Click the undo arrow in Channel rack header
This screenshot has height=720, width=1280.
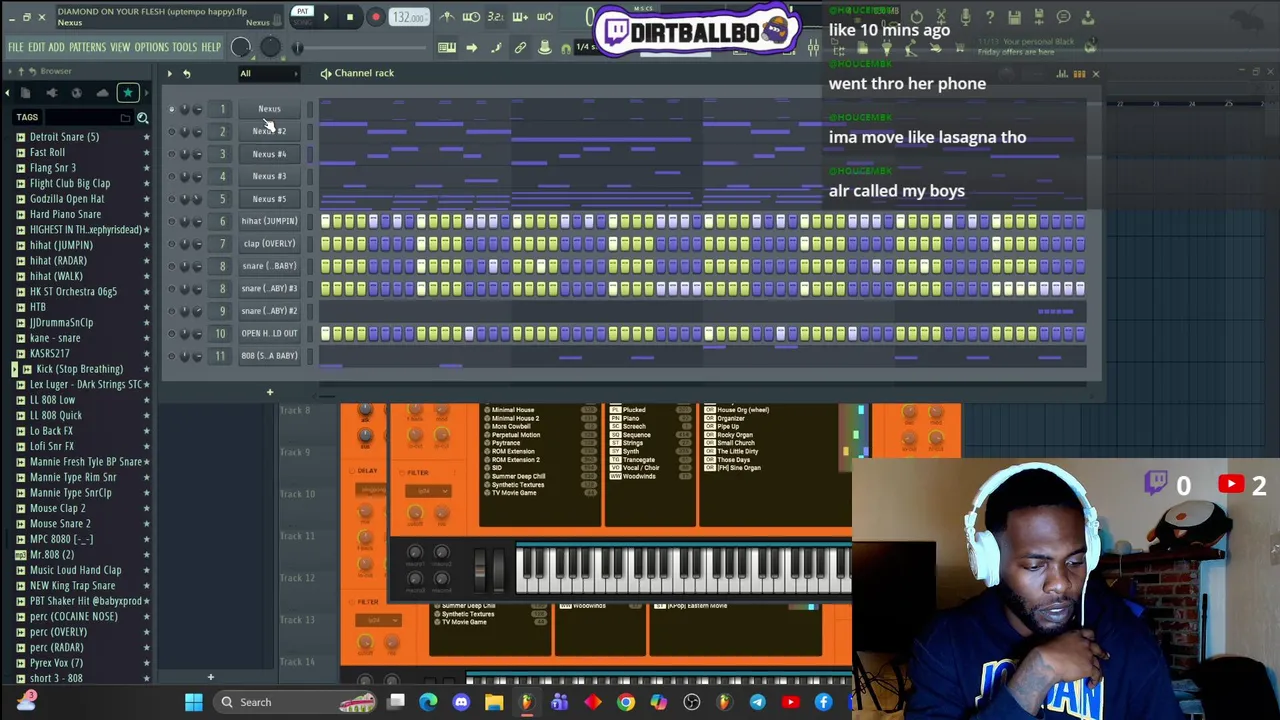point(186,73)
